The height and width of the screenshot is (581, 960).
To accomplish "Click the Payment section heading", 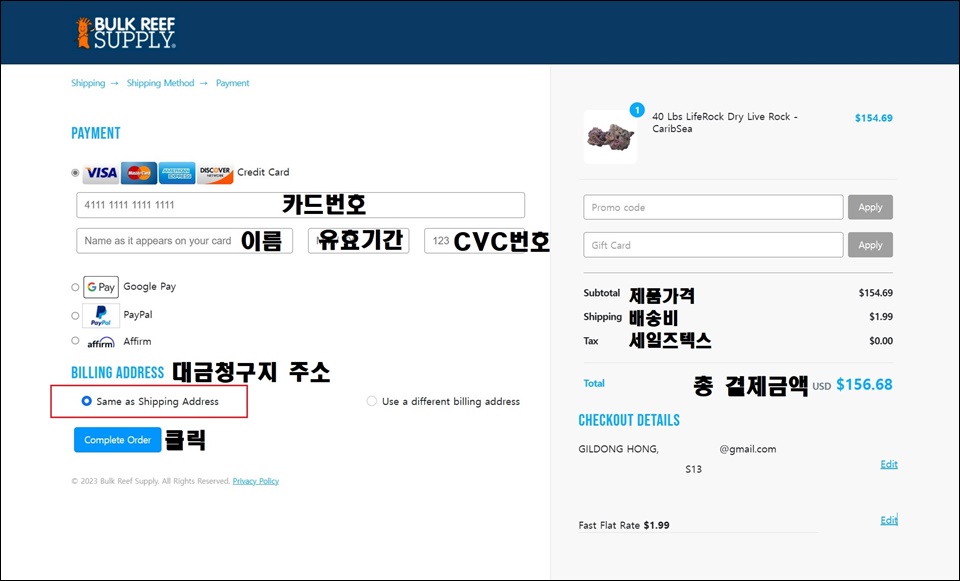I will click(x=96, y=133).
